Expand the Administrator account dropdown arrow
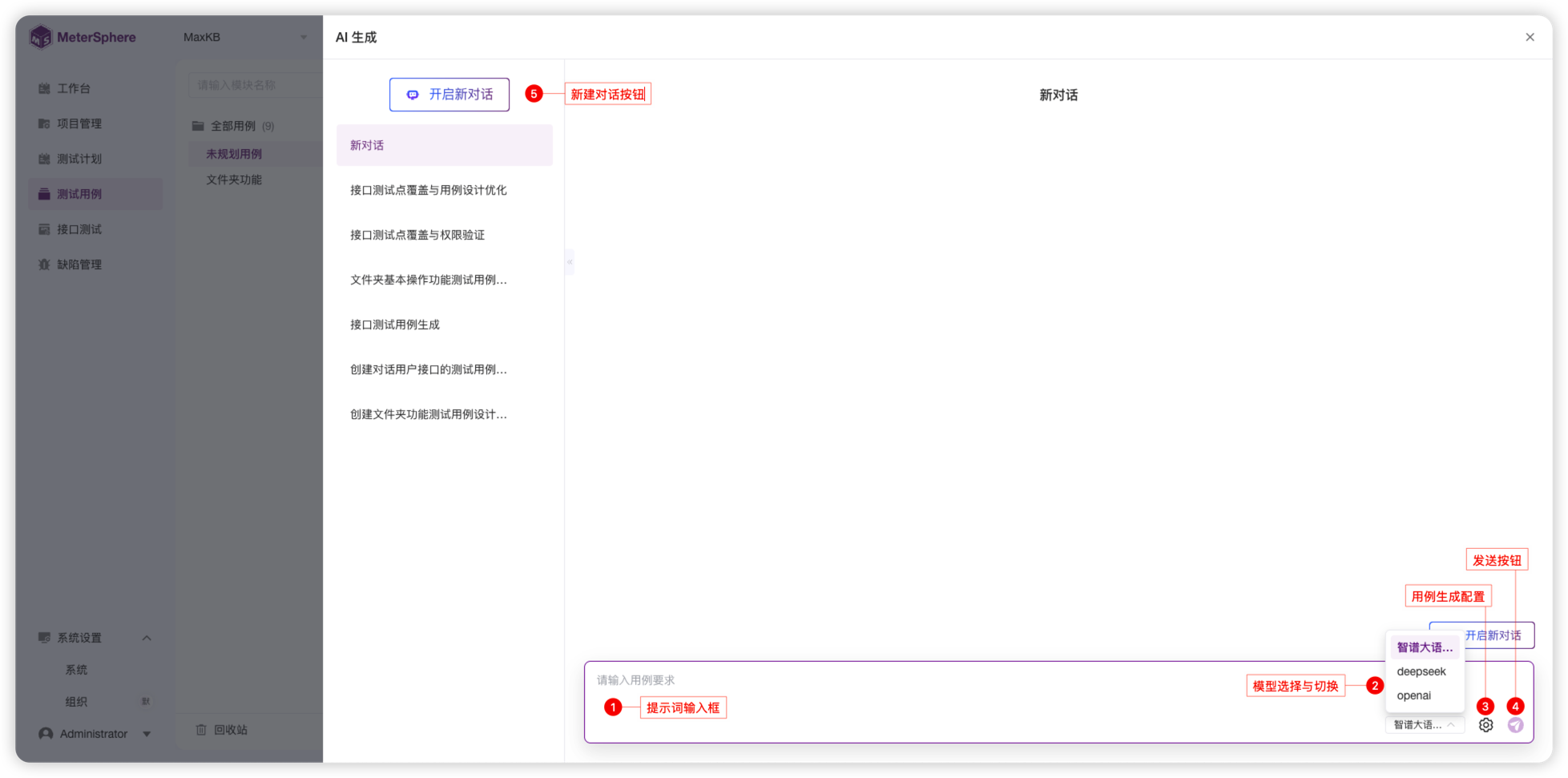 pyautogui.click(x=147, y=733)
